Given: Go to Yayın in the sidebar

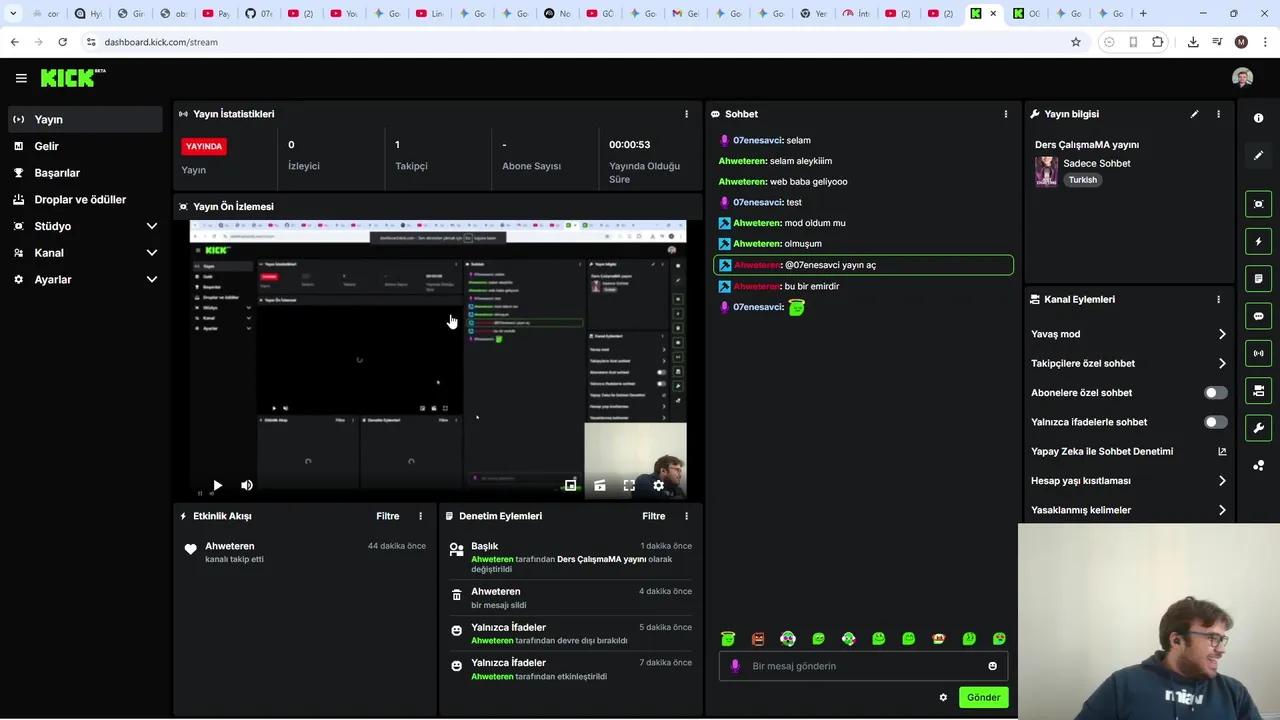Looking at the screenshot, I should 85,119.
